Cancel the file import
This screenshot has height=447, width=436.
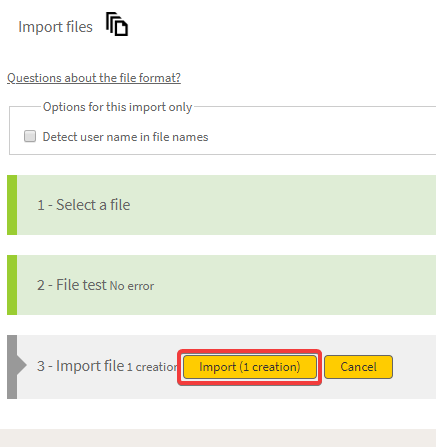pos(358,367)
